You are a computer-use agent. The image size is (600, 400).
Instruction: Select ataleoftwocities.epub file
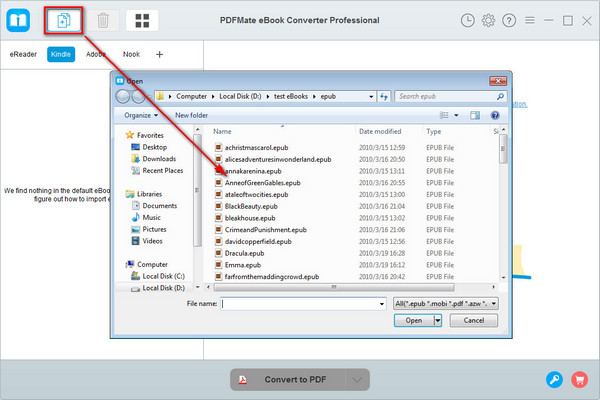[x=252, y=194]
